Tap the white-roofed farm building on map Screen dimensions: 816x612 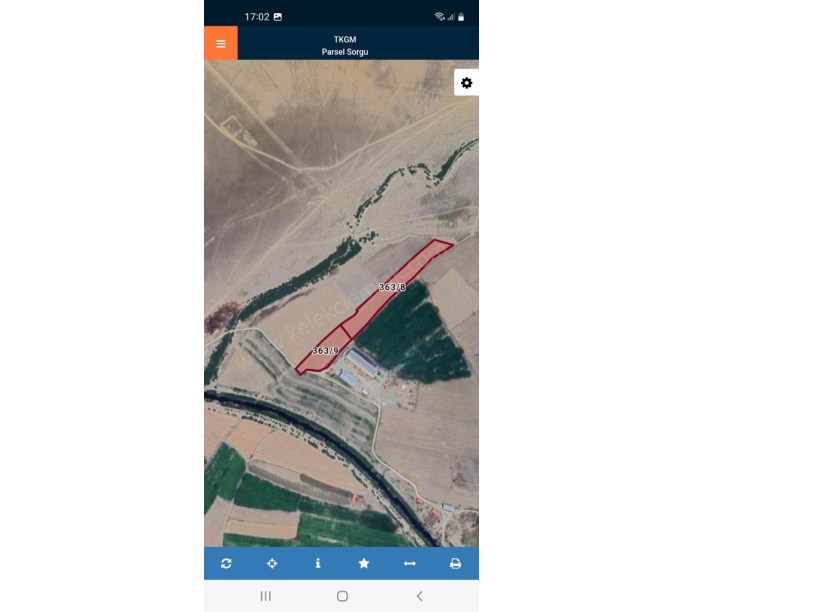tap(362, 363)
